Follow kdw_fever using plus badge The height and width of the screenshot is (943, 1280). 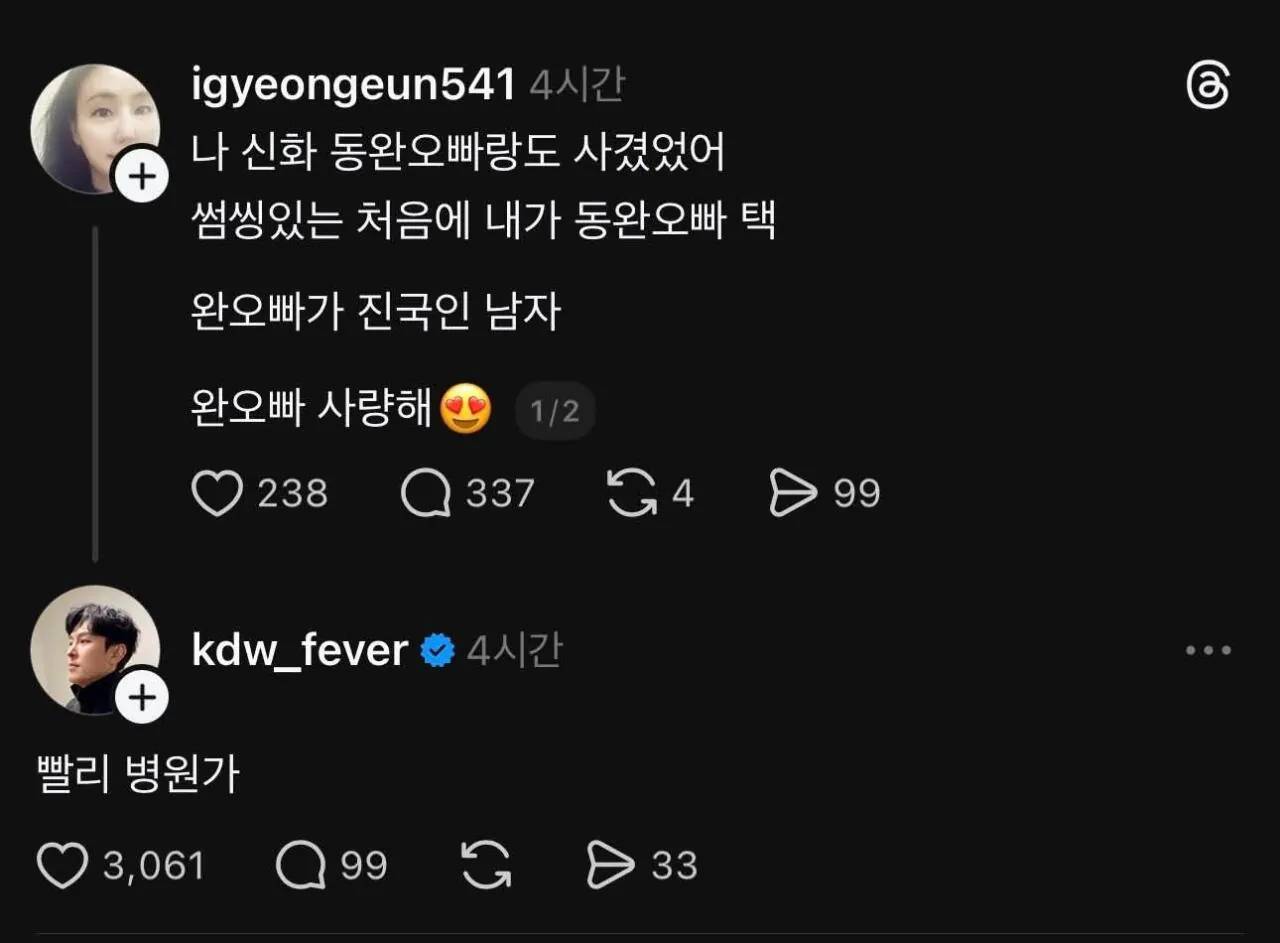[142, 697]
